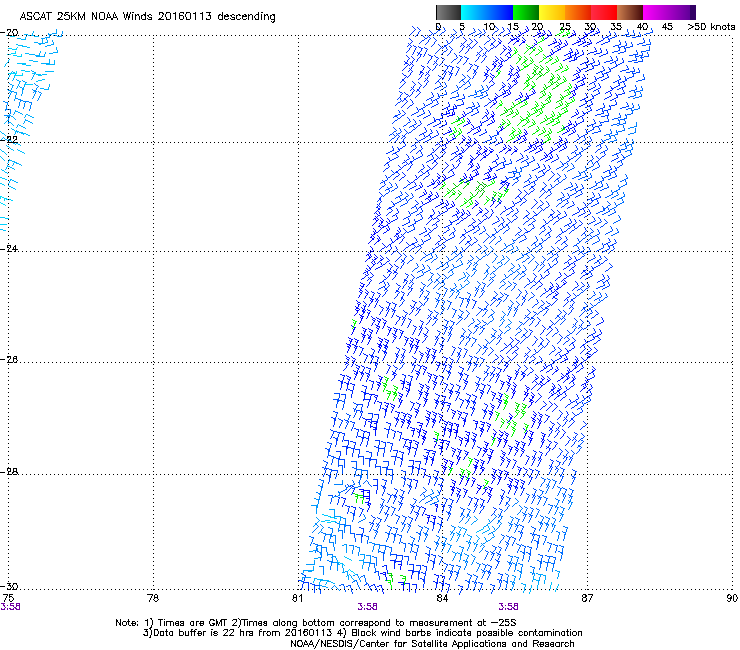Viewport: 740px width, 650px height.
Task: Click the "84" longitude axis label
Action: click(442, 599)
